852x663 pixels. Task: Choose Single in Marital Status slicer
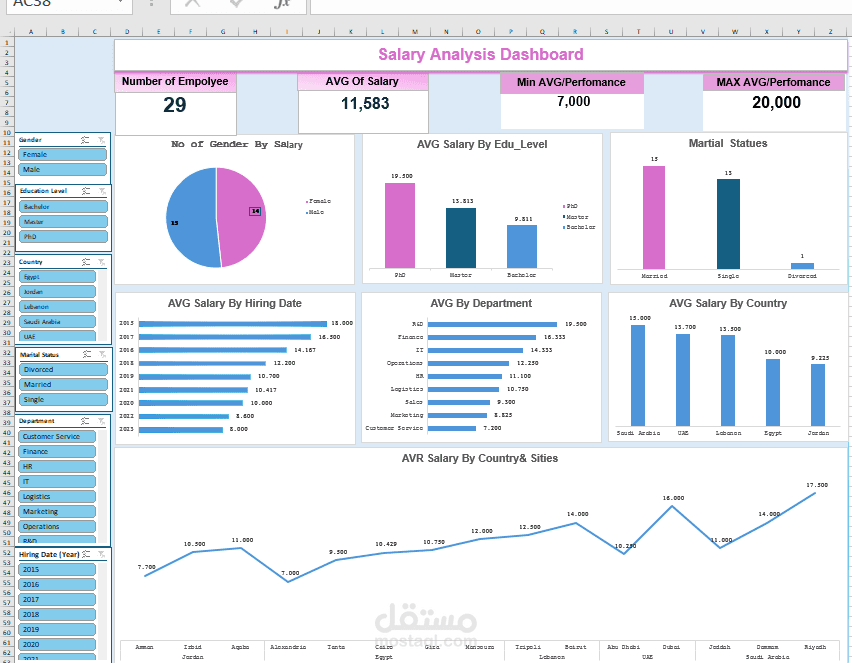63,399
